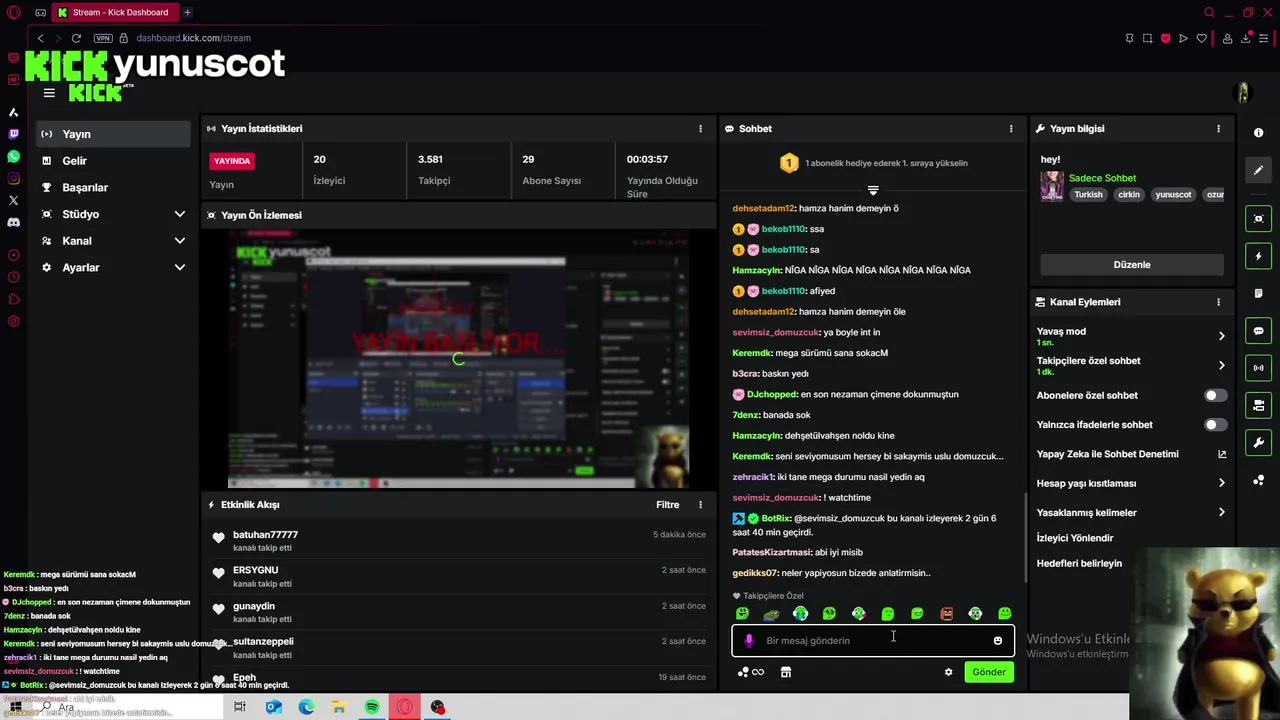Click Hedefleri belirleyin
This screenshot has width=1280, height=720.
point(1079,563)
